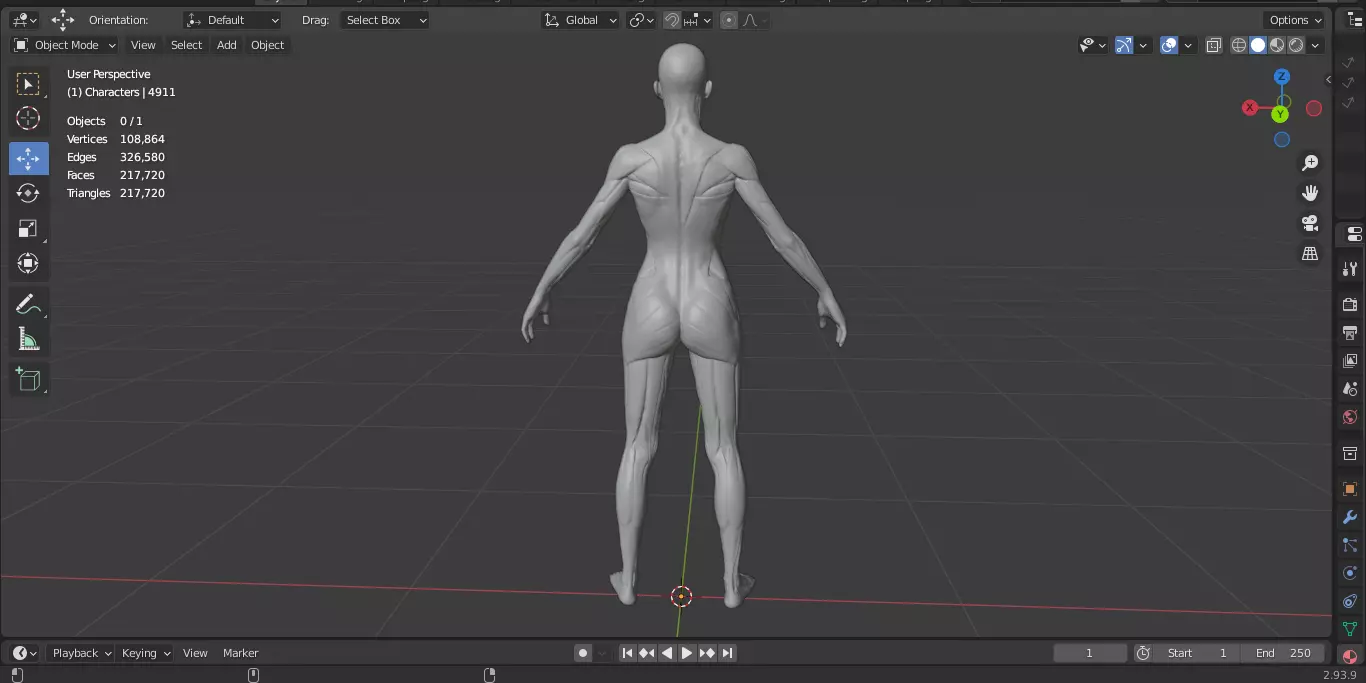Toggle proportional editing

pyautogui.click(x=729, y=20)
